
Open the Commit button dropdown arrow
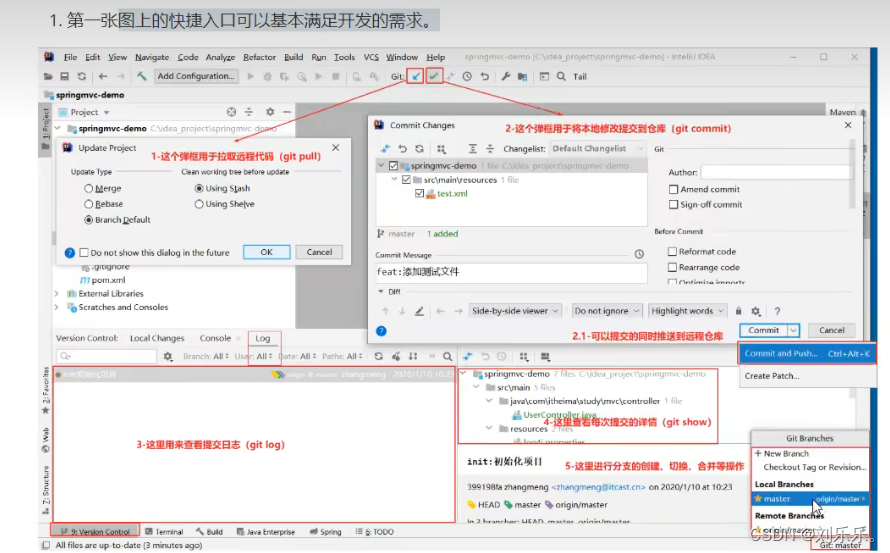[793, 330]
